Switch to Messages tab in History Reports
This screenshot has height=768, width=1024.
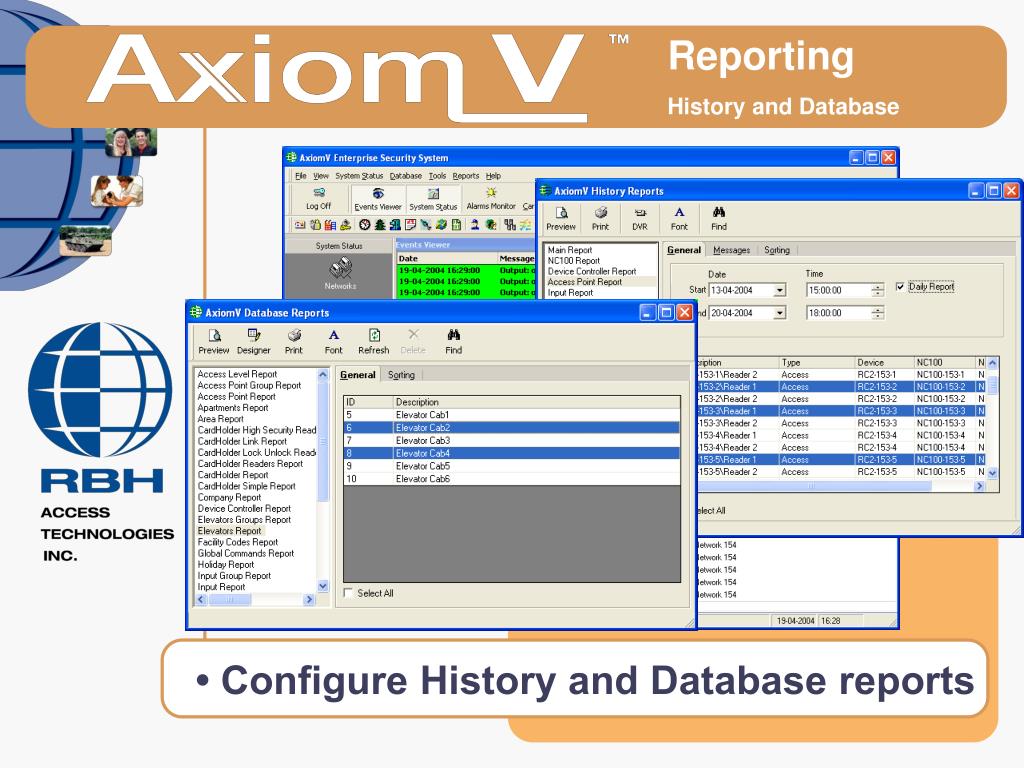[x=731, y=250]
